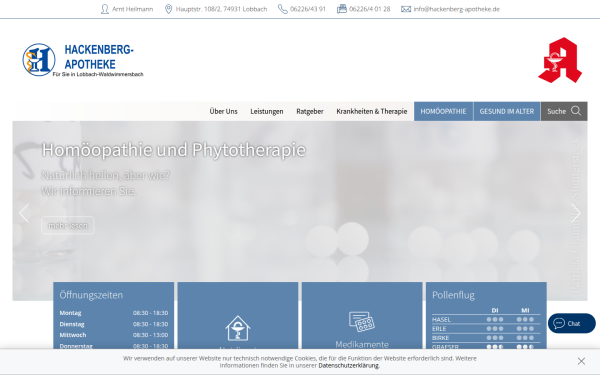Click the ERLE pollen row
600x375 pixels.
[486, 329]
